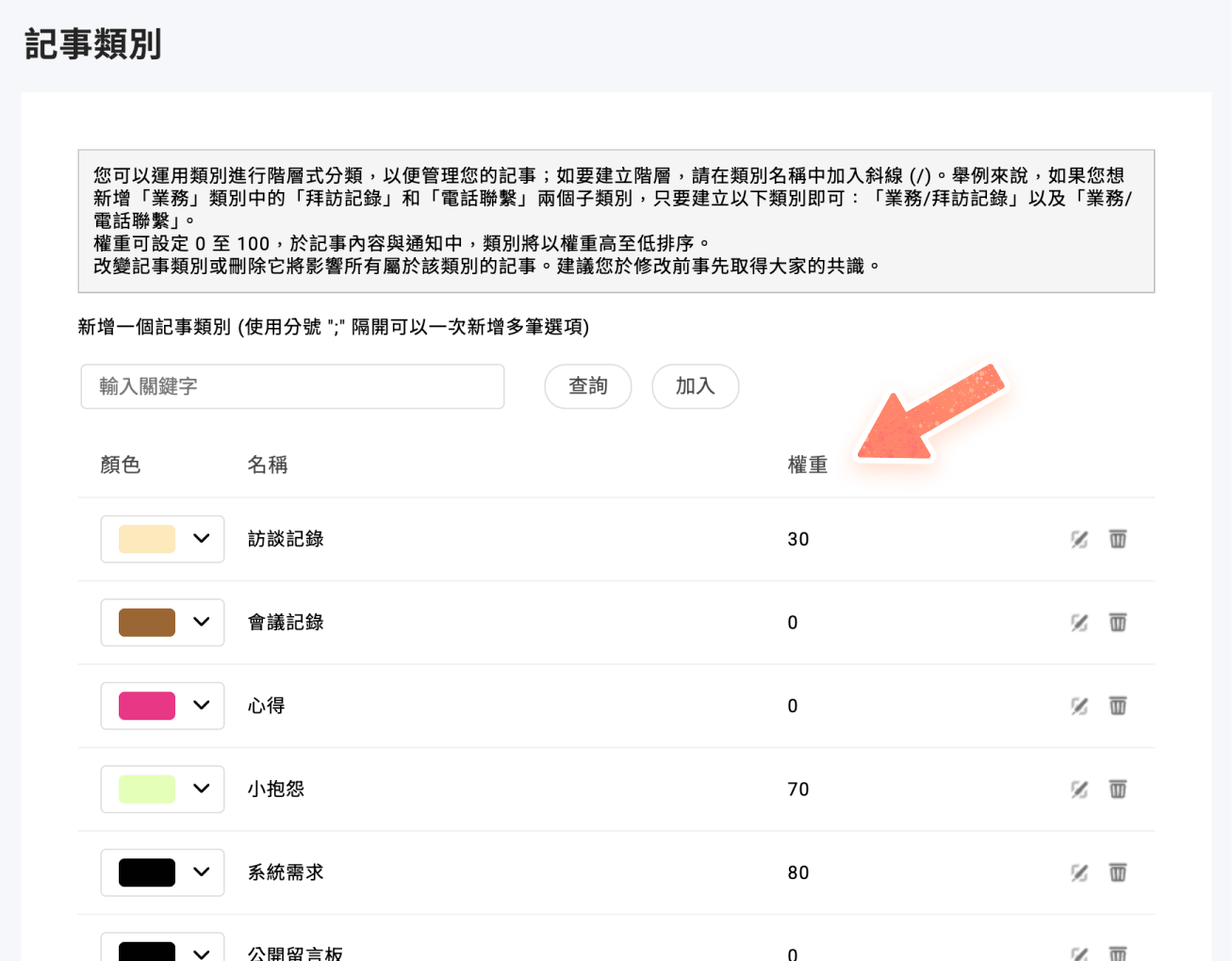The height and width of the screenshot is (961, 1232).
Task: Edit the 會議記錄 category
Action: (x=1079, y=623)
